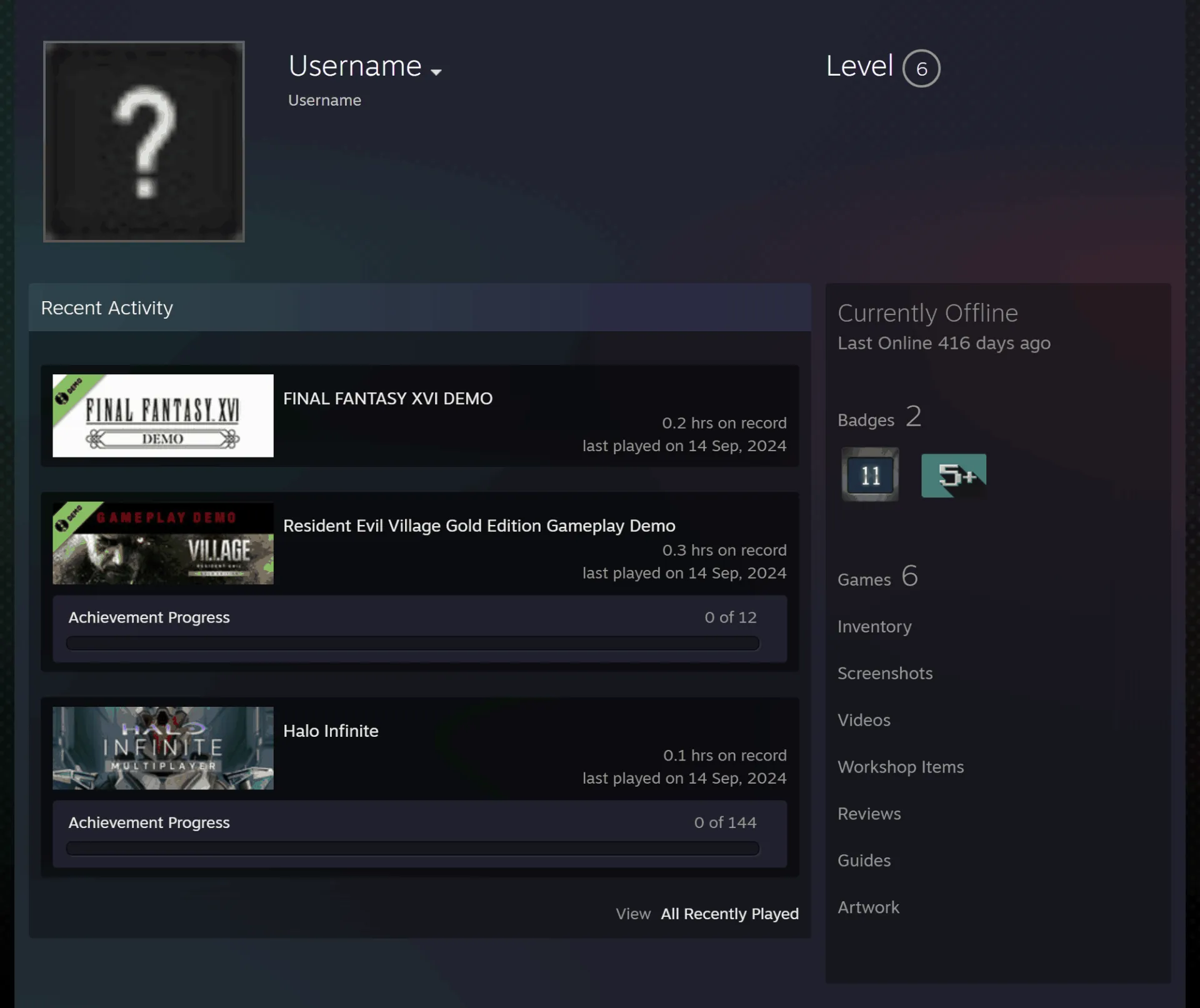Screen dimensions: 1200x1008
Task: Click 'Last Online 416 days ago' text
Action: pyautogui.click(x=944, y=344)
